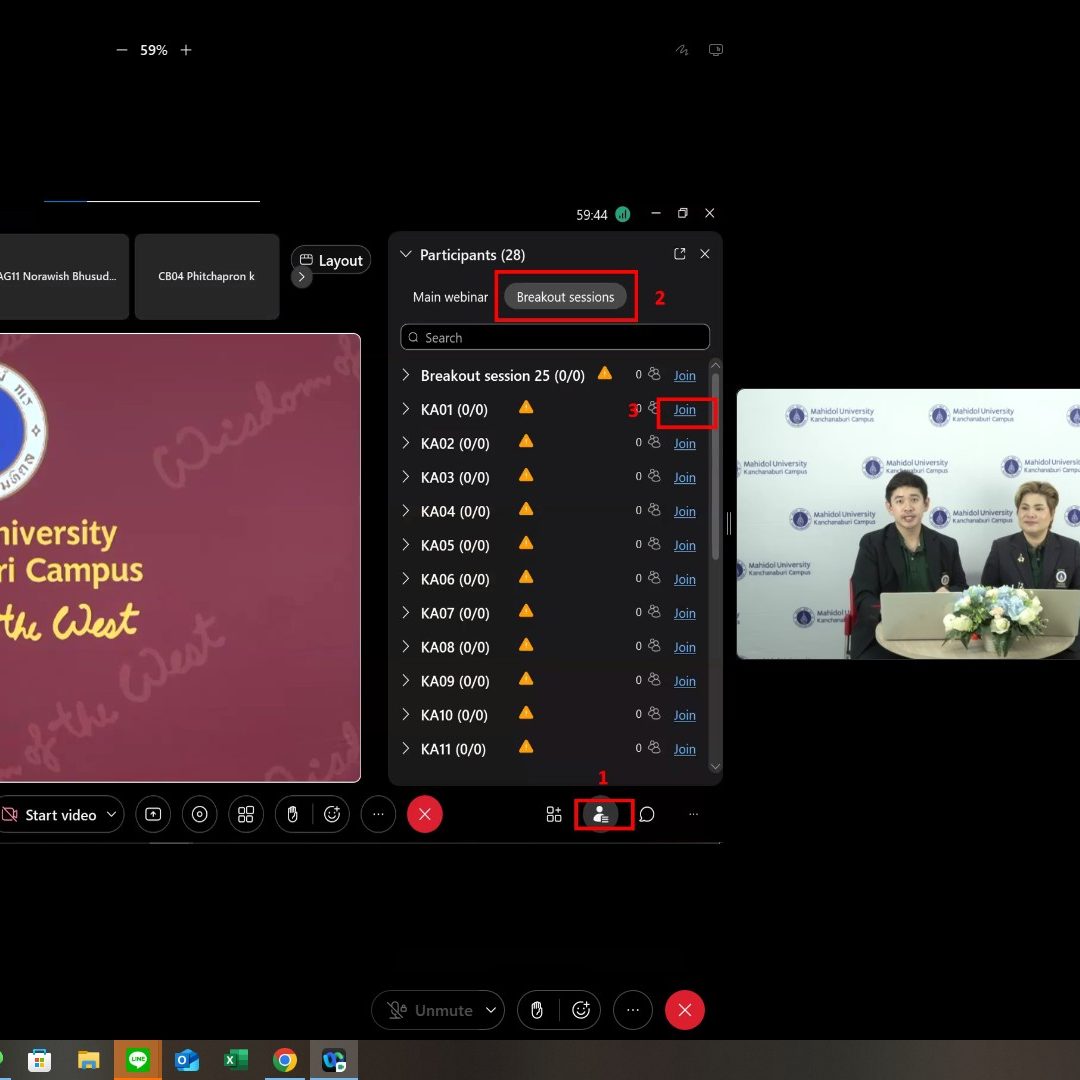1080x1080 pixels.
Task: Open the chat bubble icon
Action: (x=647, y=815)
